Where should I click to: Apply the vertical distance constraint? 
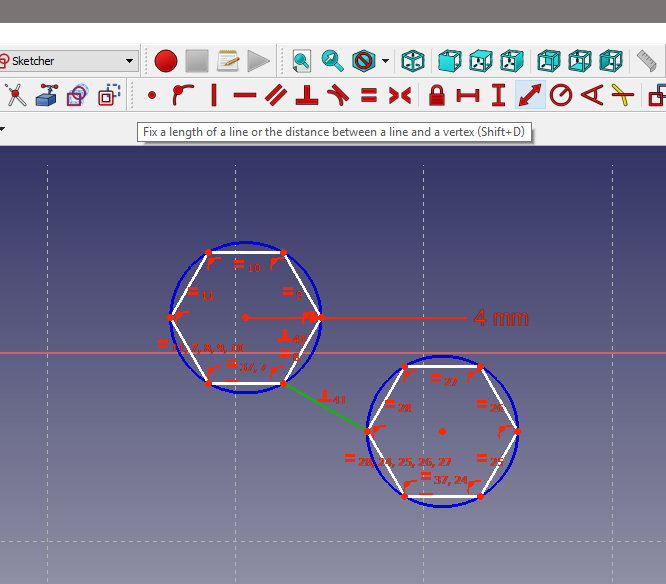tap(499, 95)
